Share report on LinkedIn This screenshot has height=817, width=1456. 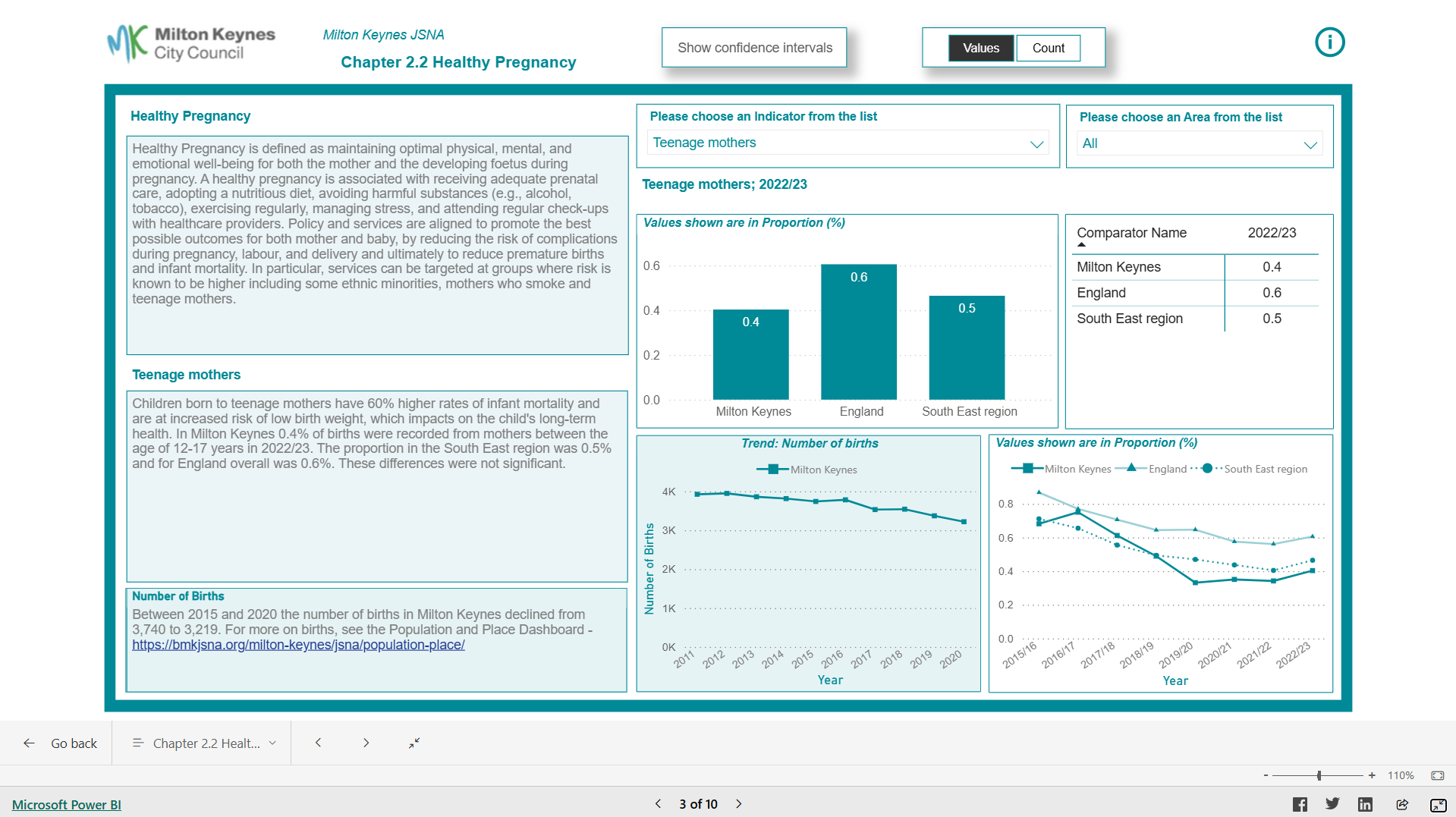1365,804
